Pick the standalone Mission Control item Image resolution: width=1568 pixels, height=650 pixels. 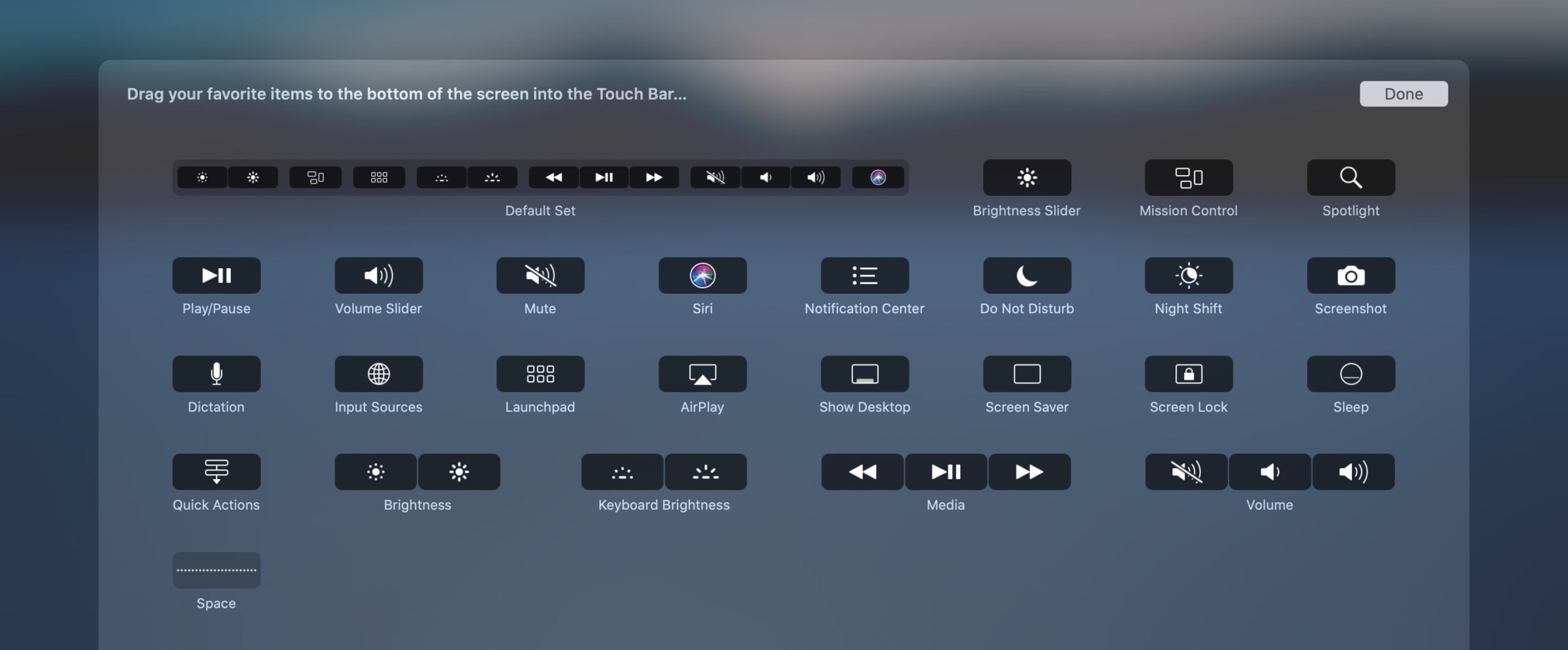(x=1189, y=177)
